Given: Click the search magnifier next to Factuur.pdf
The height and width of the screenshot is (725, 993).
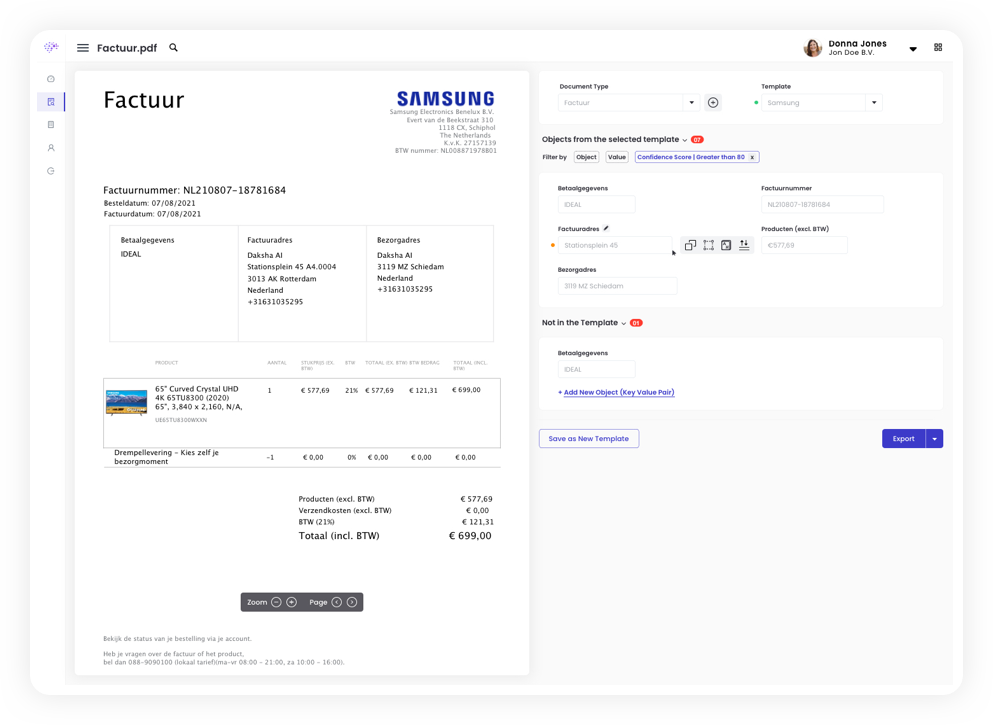Looking at the screenshot, I should point(173,47).
